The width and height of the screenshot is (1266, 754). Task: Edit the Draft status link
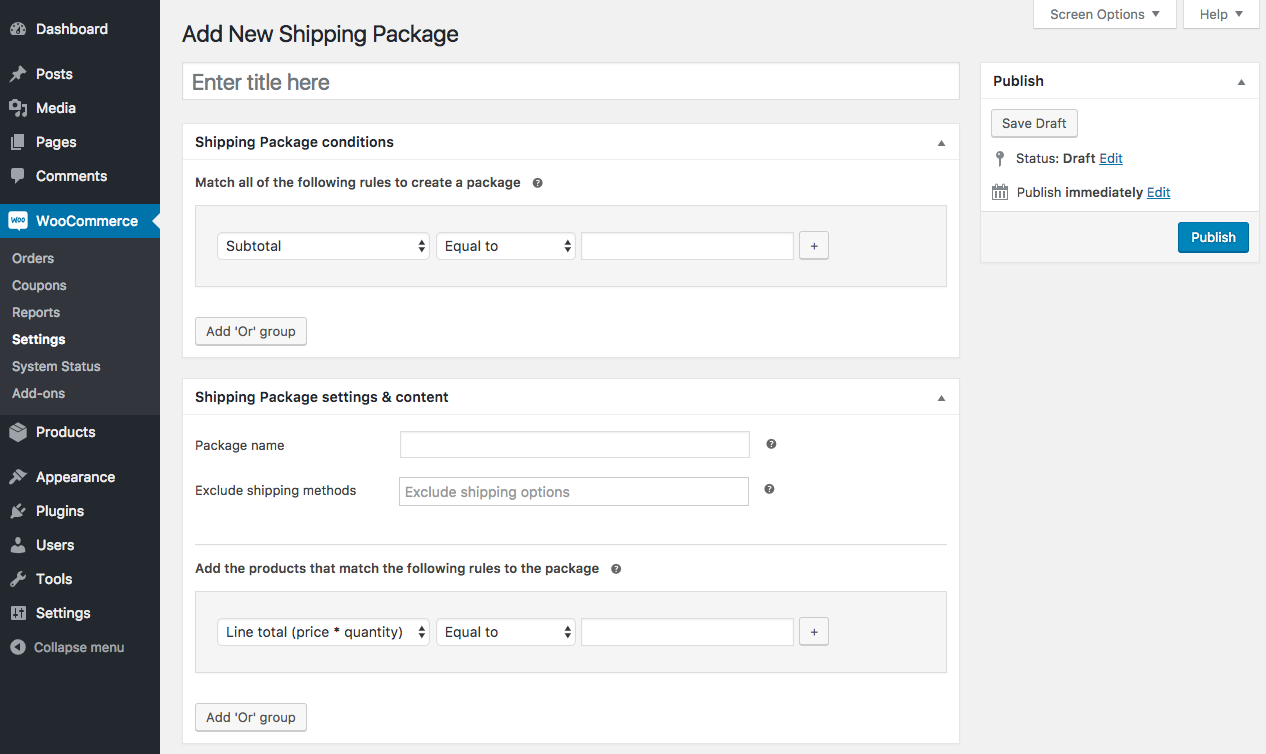point(1111,159)
